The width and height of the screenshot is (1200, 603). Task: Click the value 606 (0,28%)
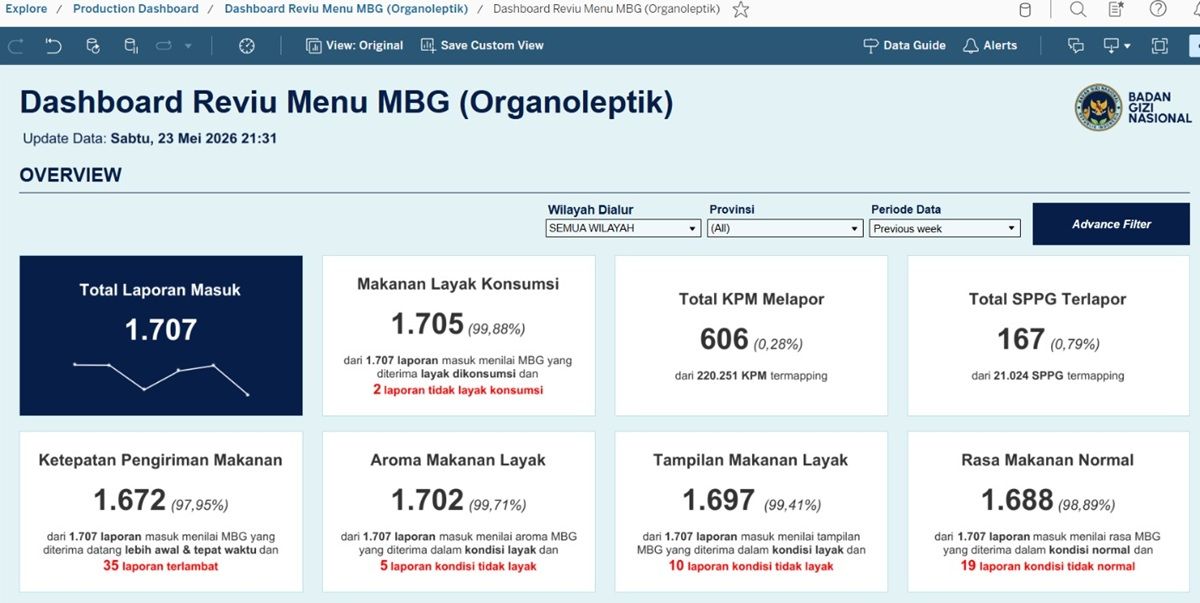pyautogui.click(x=751, y=340)
